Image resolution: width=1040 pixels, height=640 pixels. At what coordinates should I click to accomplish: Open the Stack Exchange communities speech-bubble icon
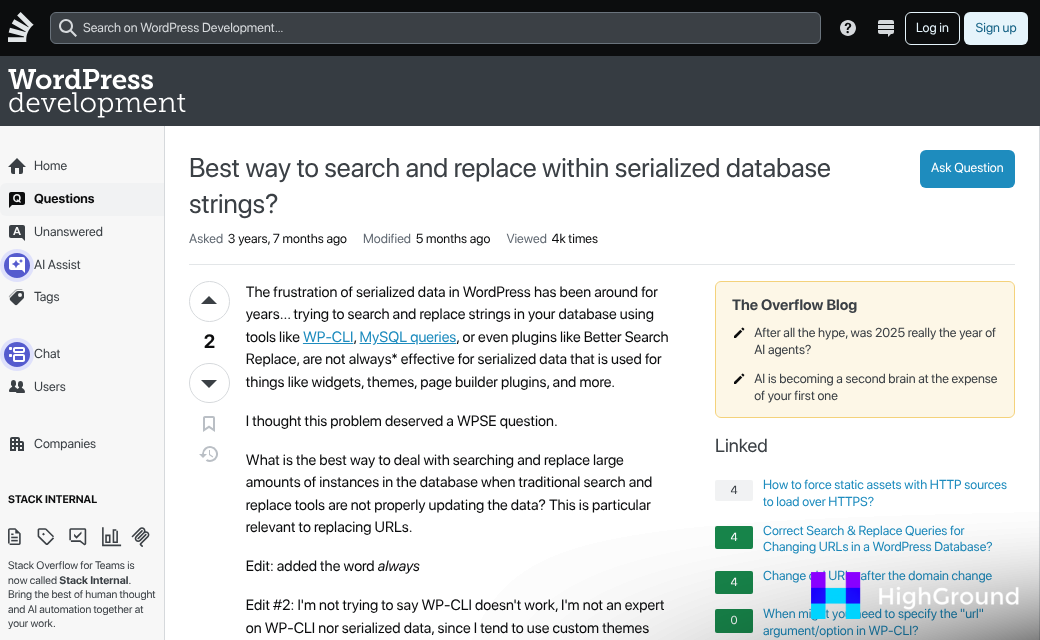885,28
